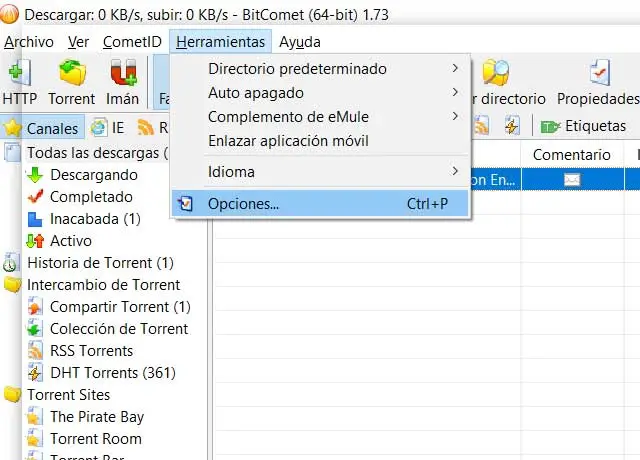Open Compartir Torrent (1)
Screen dimensions: 640x460
click(x=120, y=307)
